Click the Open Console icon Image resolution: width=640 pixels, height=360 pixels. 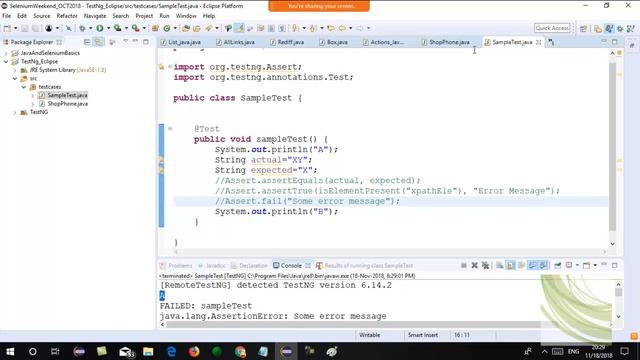[587, 265]
